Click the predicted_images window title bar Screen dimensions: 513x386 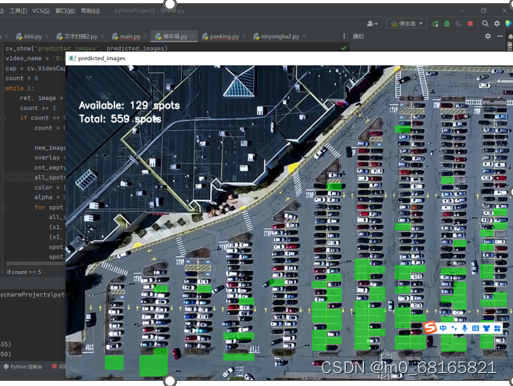pos(289,58)
